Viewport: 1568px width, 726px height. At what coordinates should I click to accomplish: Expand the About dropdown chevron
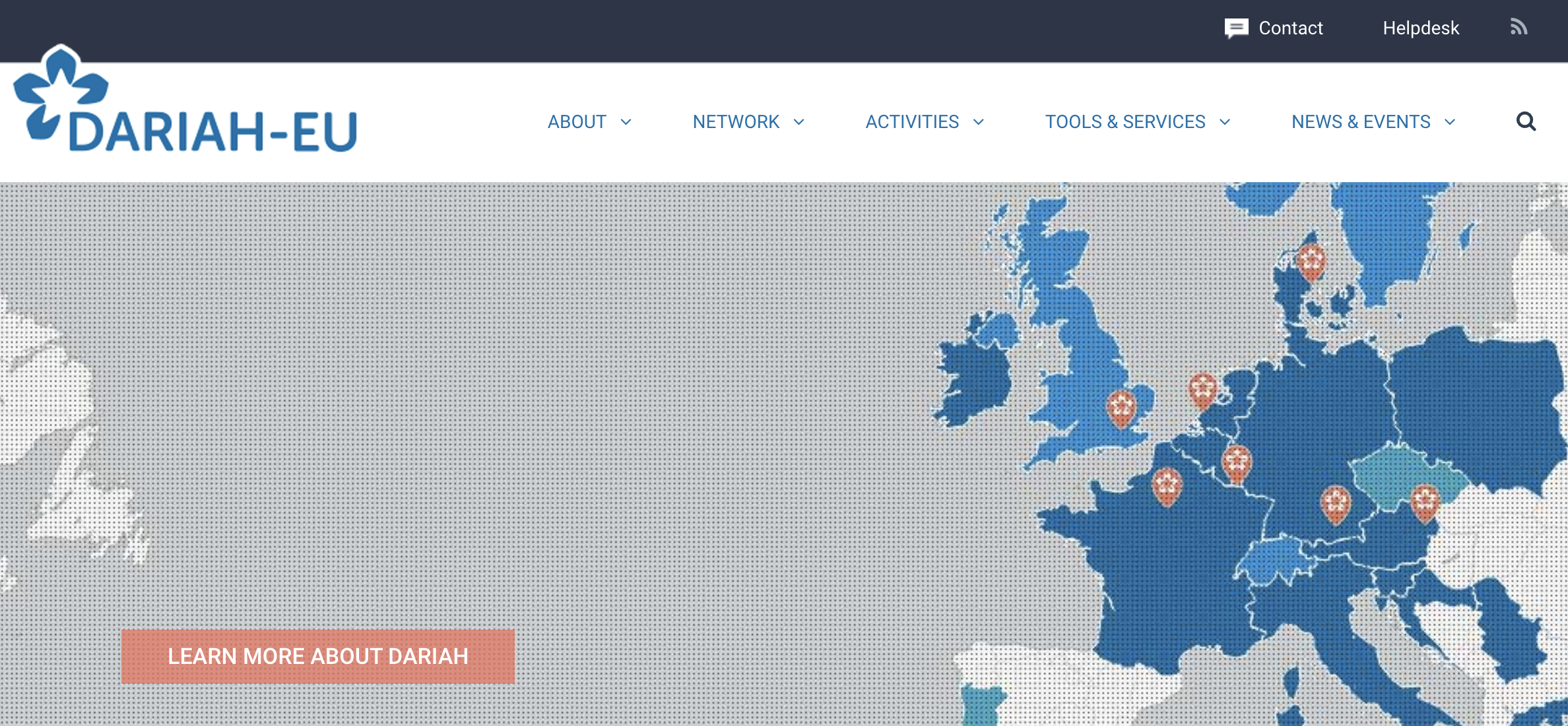click(626, 122)
